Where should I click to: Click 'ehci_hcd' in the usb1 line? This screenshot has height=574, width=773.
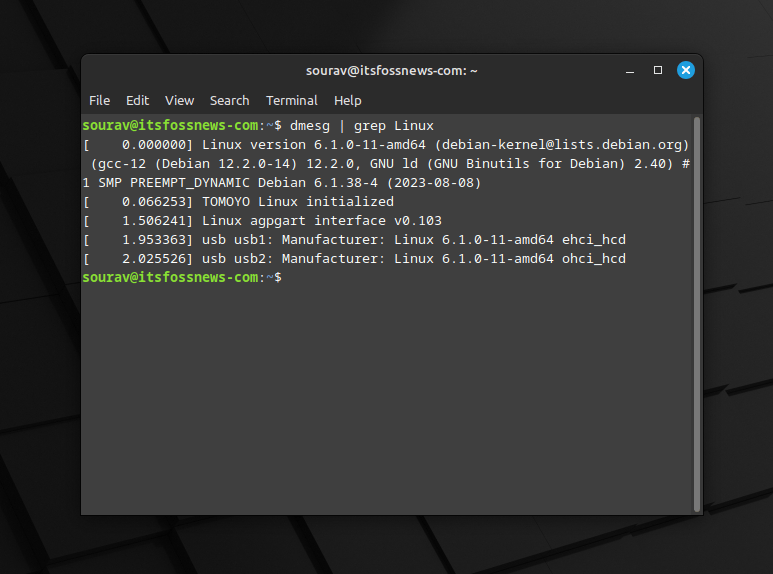(x=594, y=240)
